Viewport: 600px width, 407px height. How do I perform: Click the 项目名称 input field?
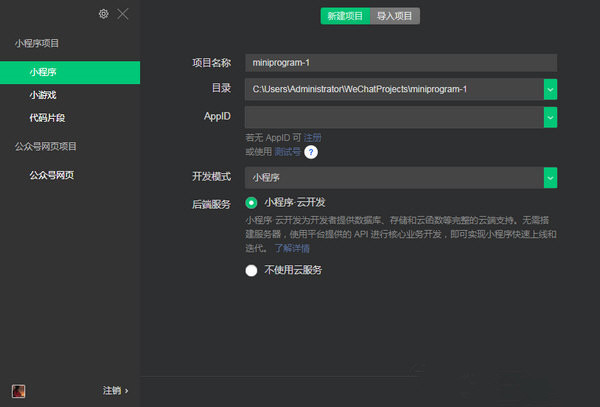tap(400, 62)
